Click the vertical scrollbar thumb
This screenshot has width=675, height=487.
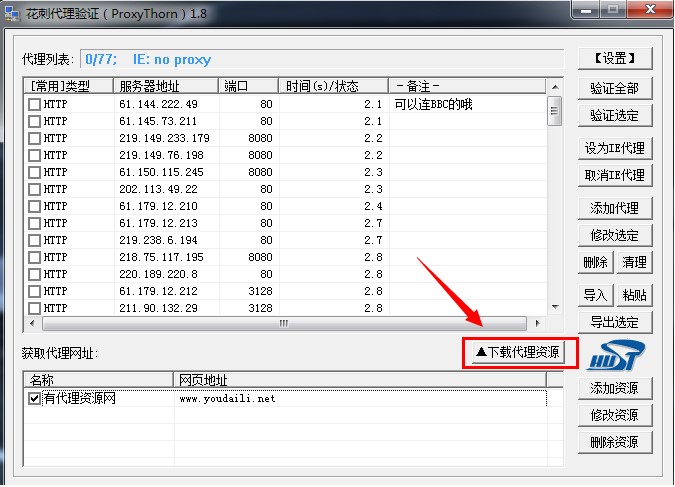pyautogui.click(x=554, y=111)
